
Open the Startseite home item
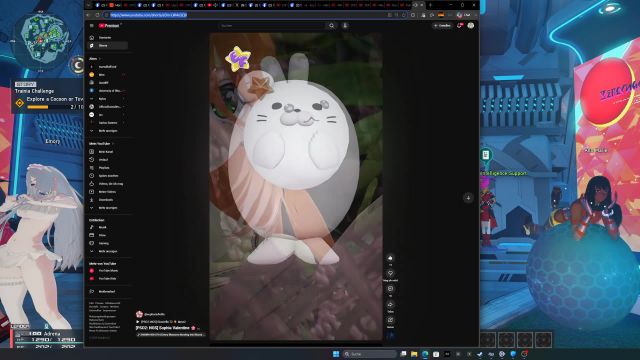(x=108, y=38)
